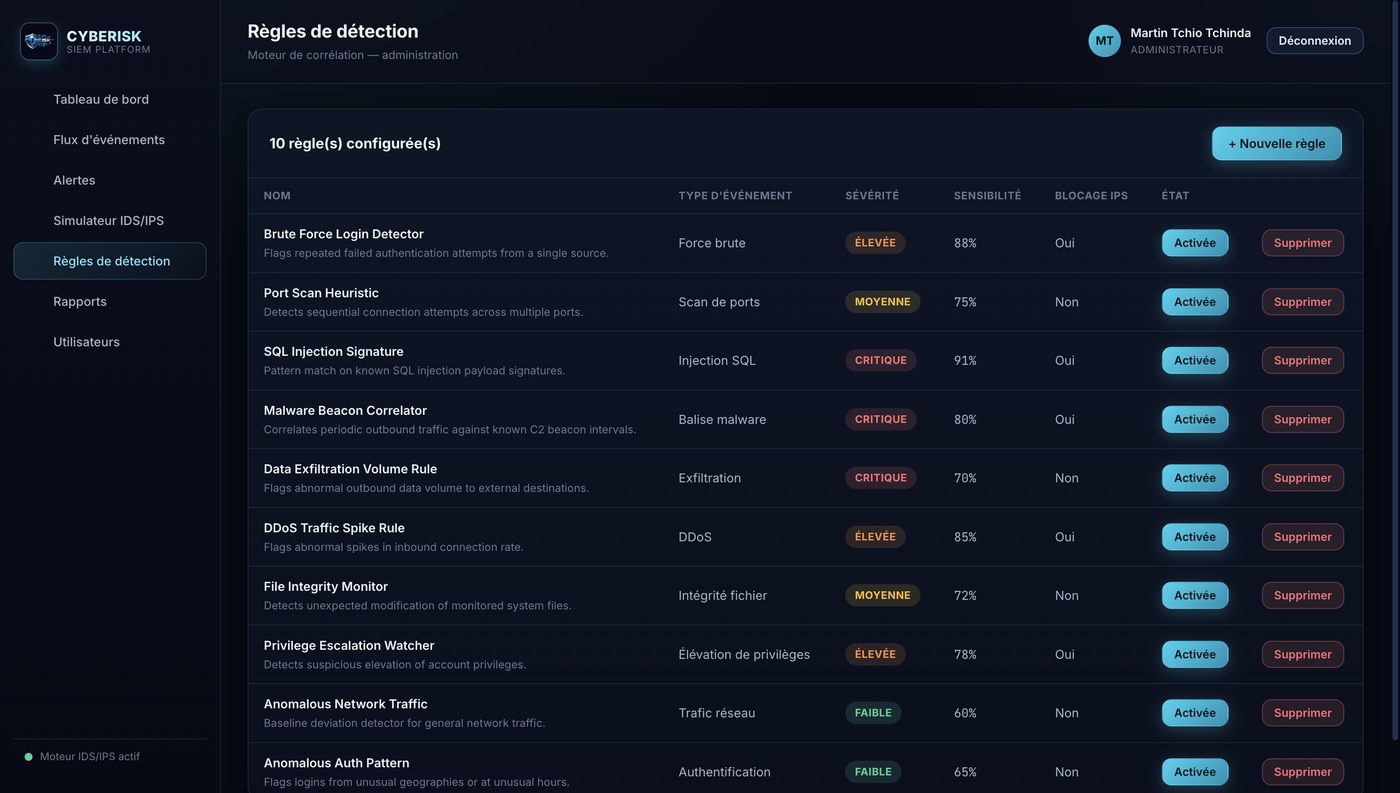Open Simulateur IDS/IPS
This screenshot has height=793, width=1400.
point(110,221)
